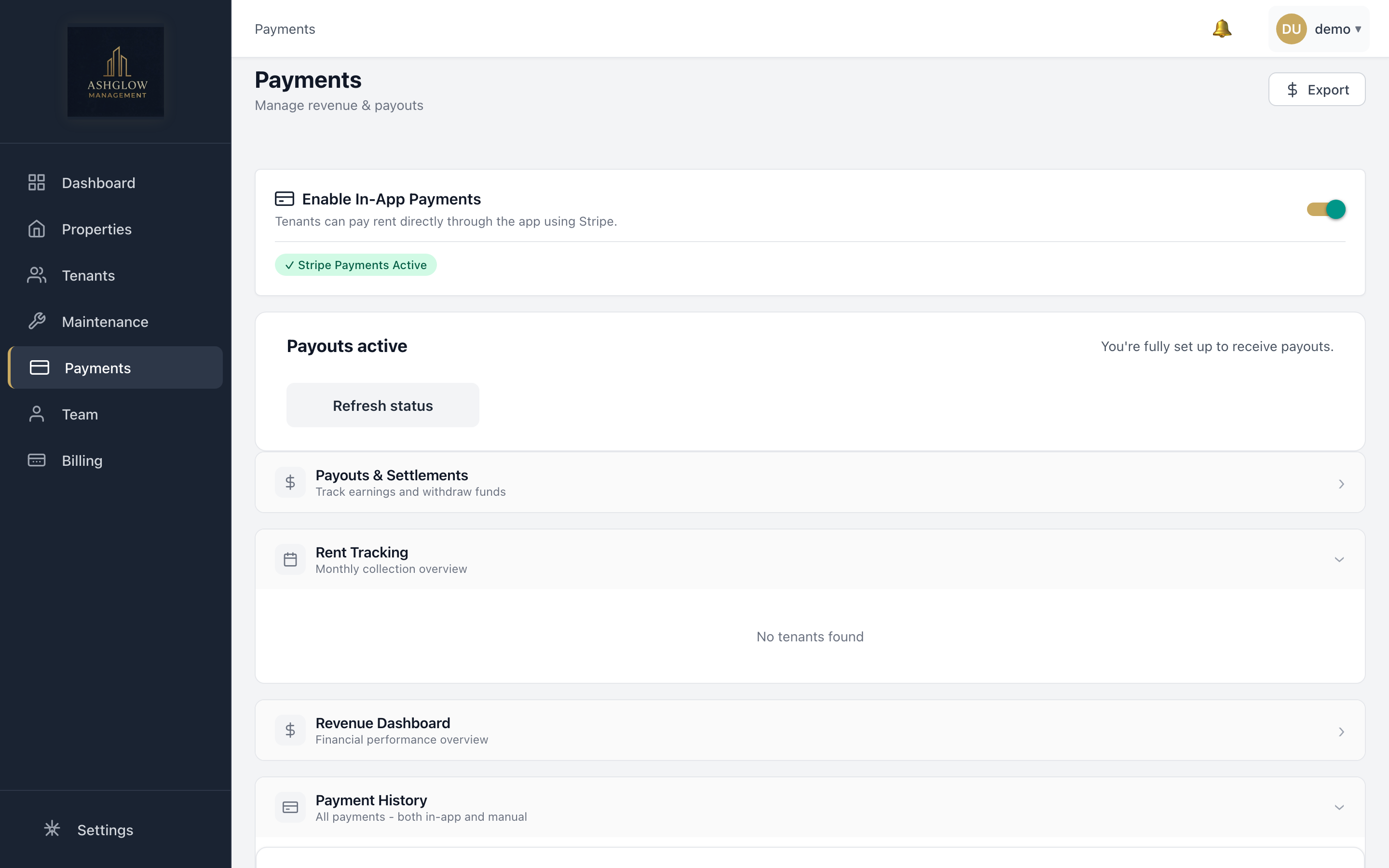
Task: Click the Maintenance wrench icon
Action: tap(37, 322)
